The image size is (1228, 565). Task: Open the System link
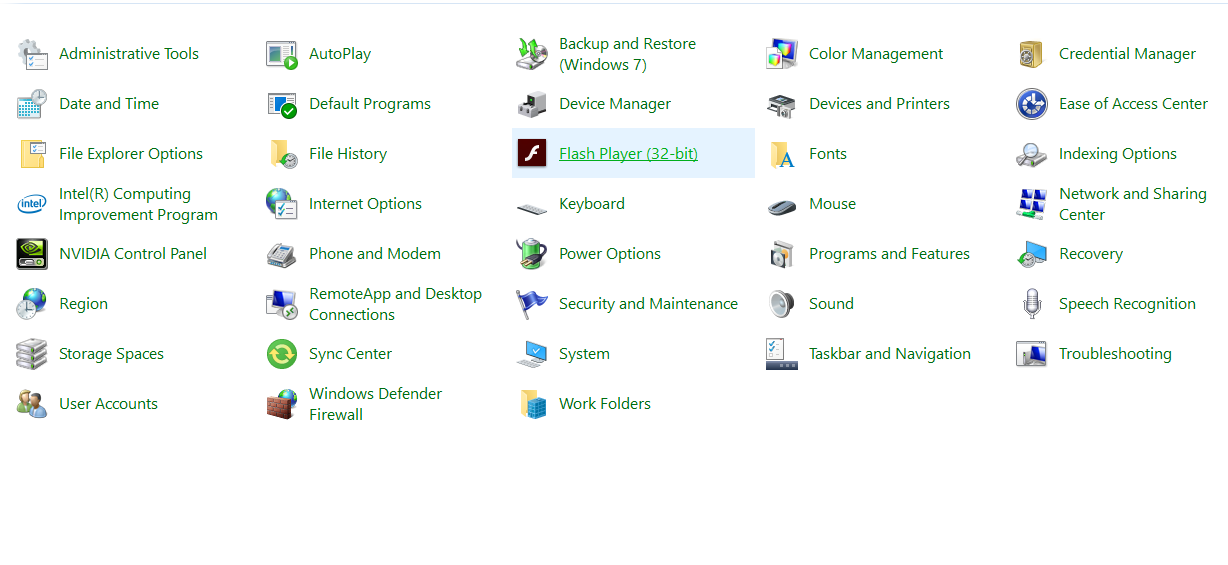pos(584,354)
